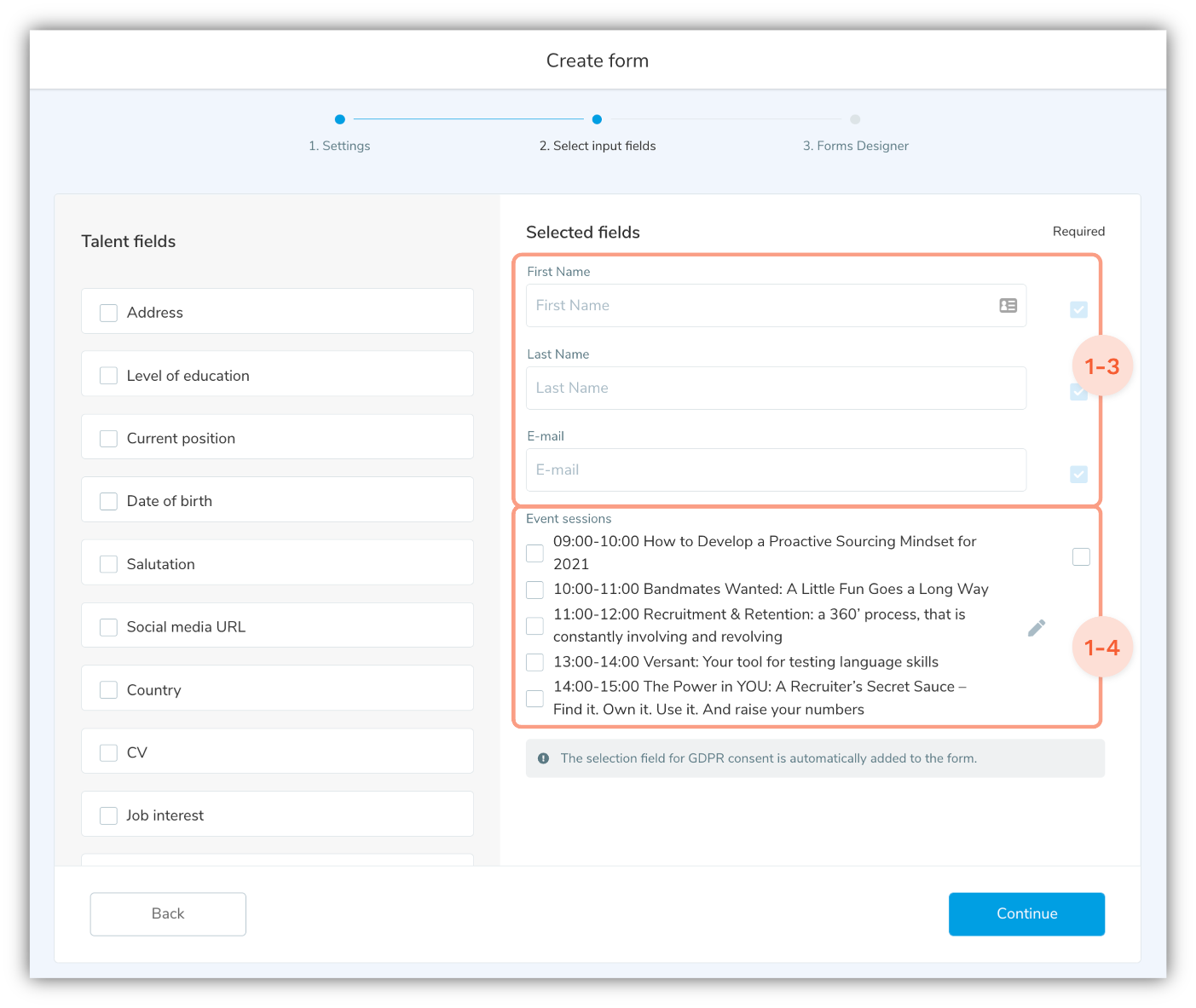Toggle required checkbox for First Name
Screen dimensions: 1196x1008
coord(1078,309)
